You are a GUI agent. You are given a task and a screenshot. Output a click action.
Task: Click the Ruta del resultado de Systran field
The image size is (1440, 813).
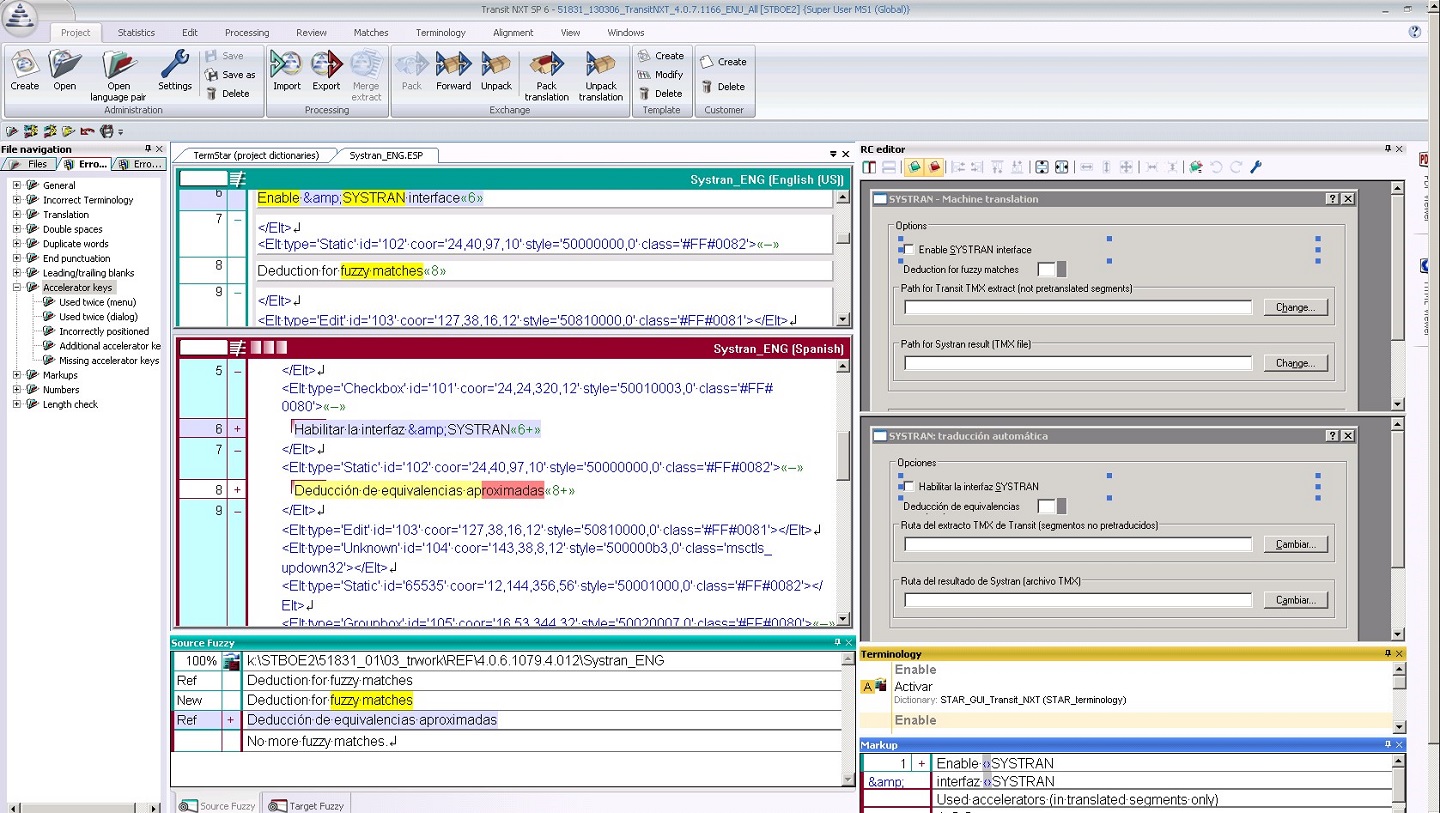click(1078, 600)
